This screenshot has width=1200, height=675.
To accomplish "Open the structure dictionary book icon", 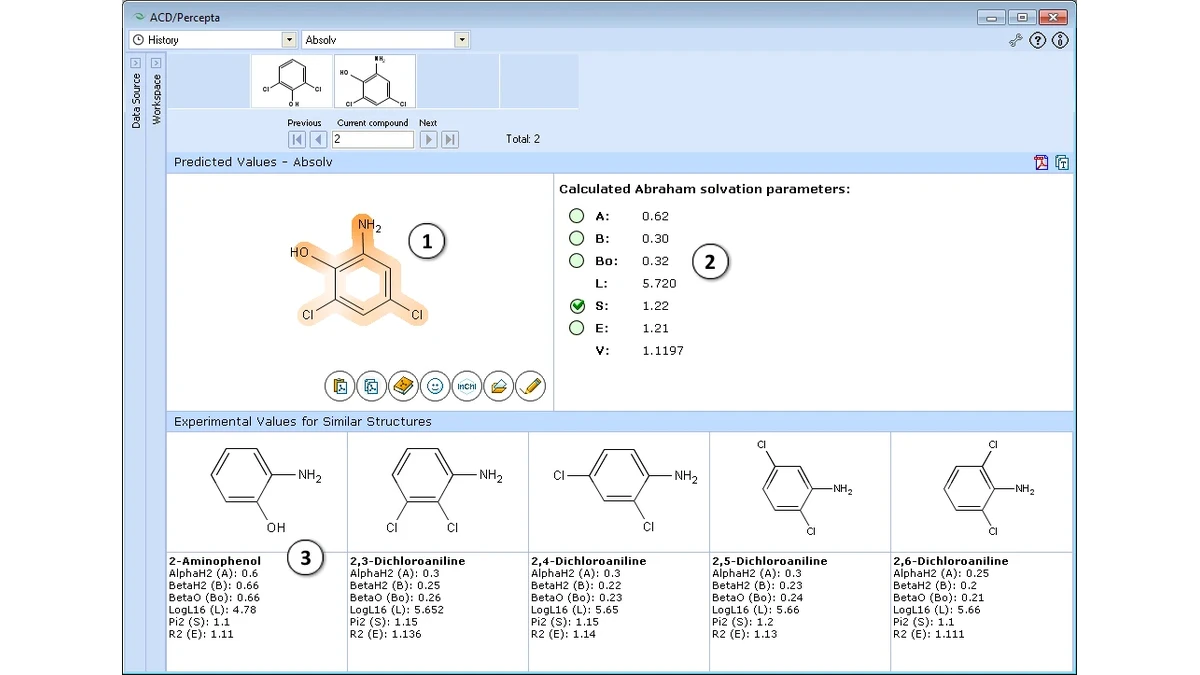I will tap(403, 386).
